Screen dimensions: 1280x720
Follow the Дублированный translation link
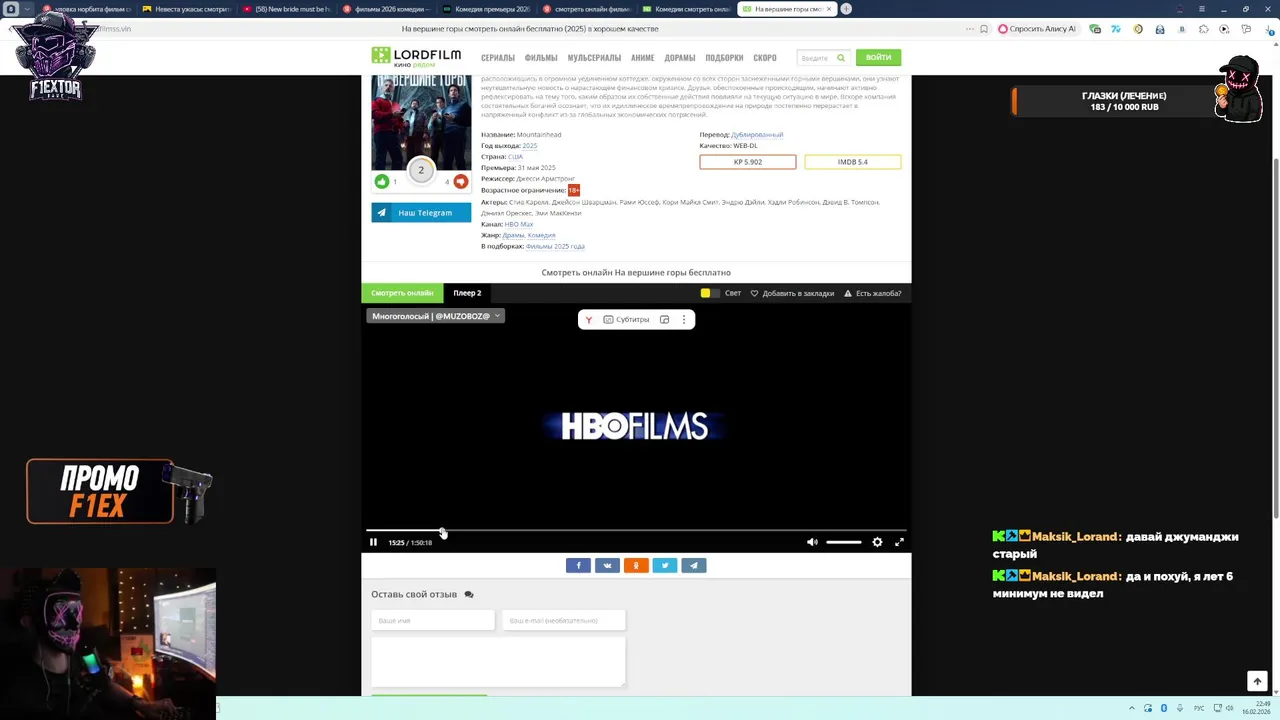(757, 135)
